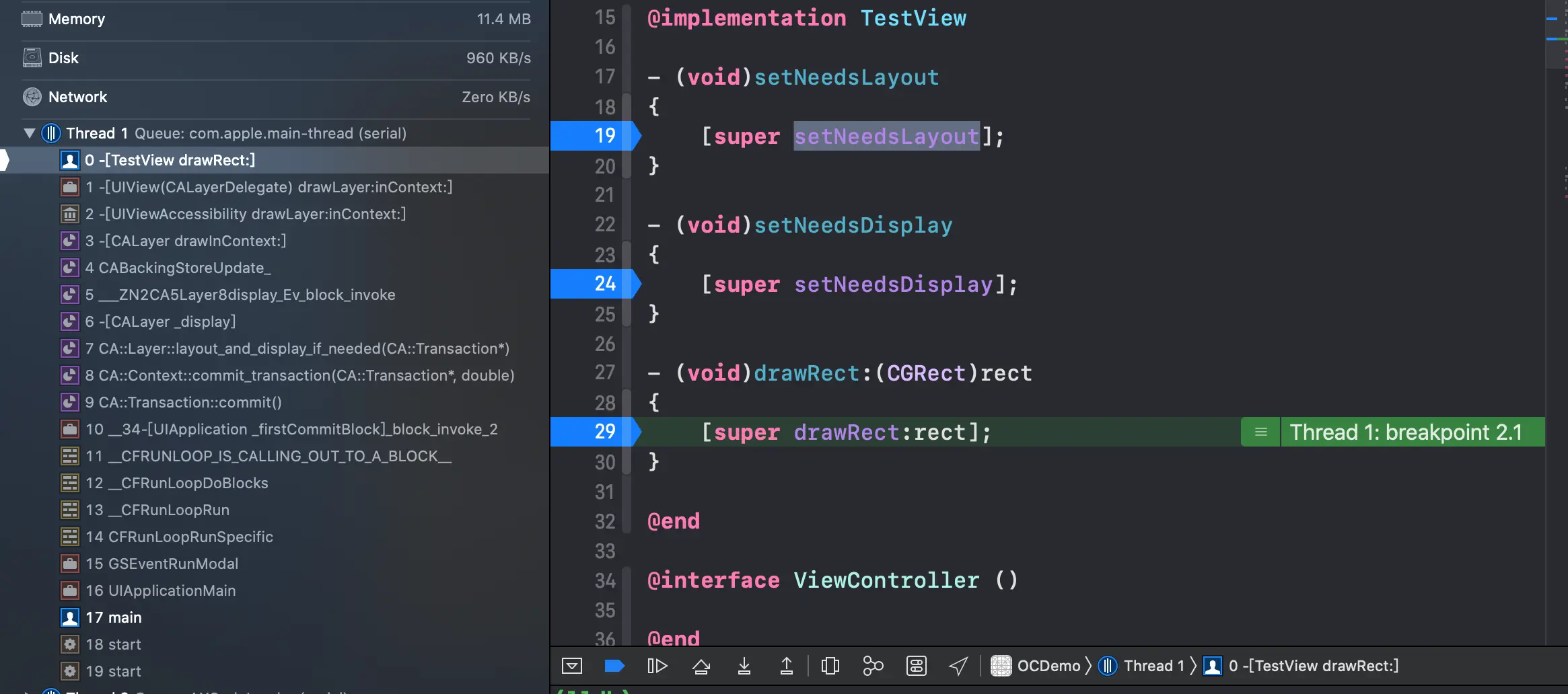Click the TestView class name on line 15

(913, 18)
